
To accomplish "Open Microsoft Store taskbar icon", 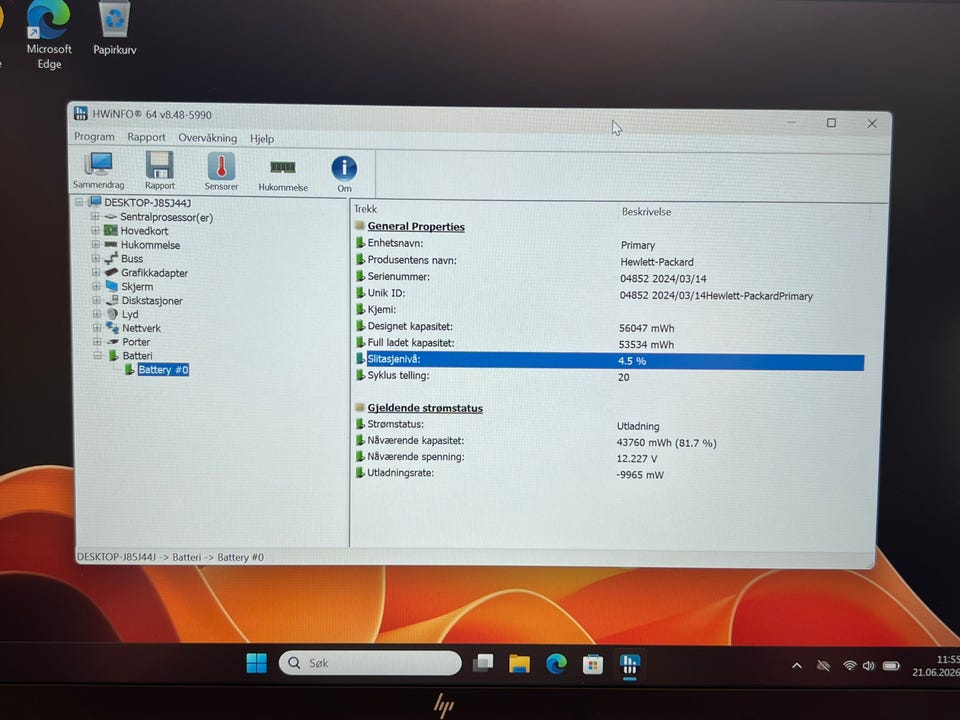I will pyautogui.click(x=593, y=664).
